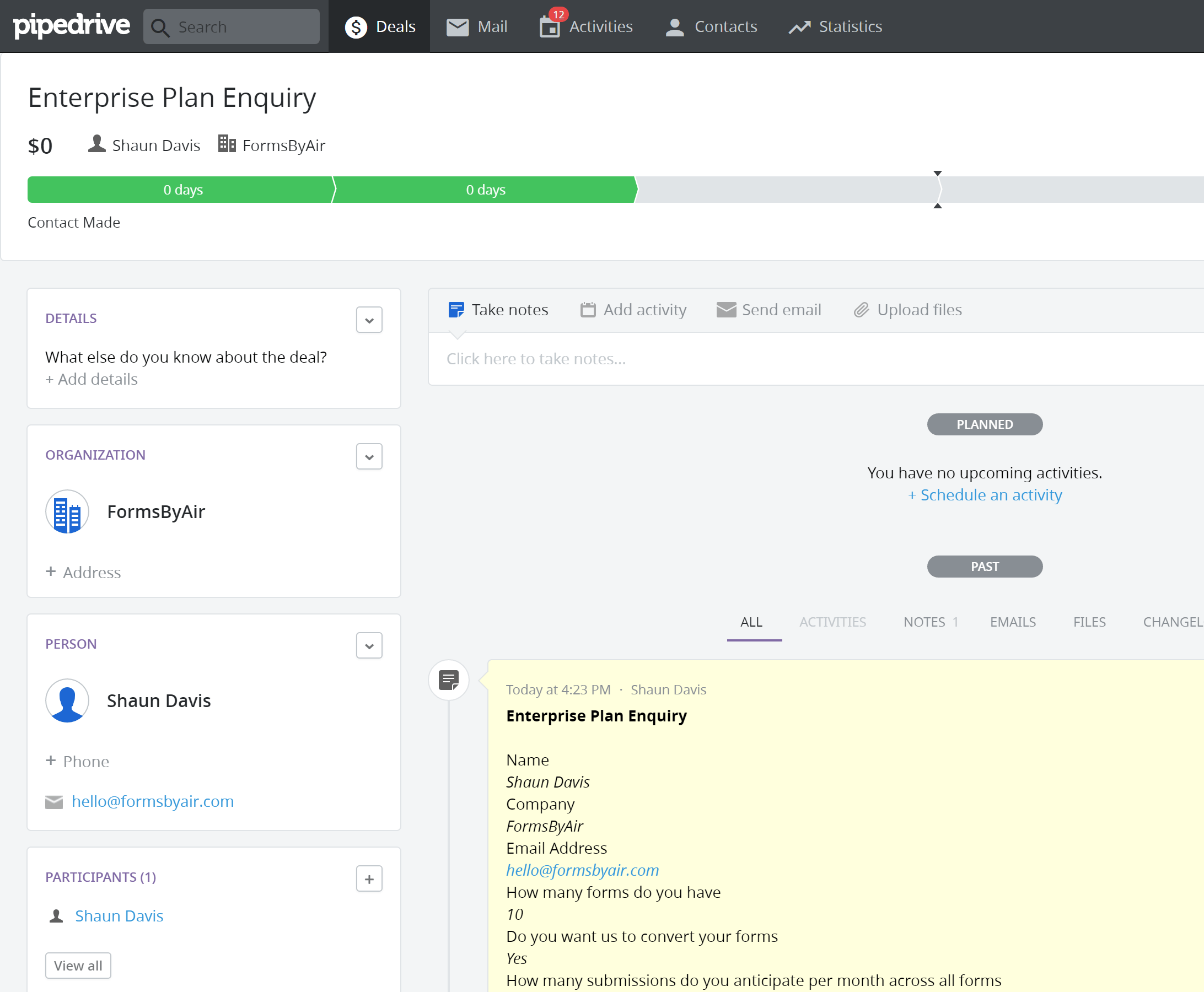Switch to Take notes tab
Image resolution: width=1204 pixels, height=992 pixels.
click(498, 310)
